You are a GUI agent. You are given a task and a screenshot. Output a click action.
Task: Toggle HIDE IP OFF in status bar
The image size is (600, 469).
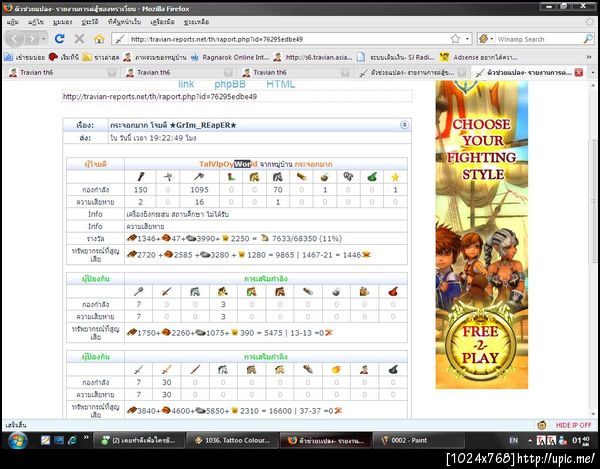click(573, 425)
